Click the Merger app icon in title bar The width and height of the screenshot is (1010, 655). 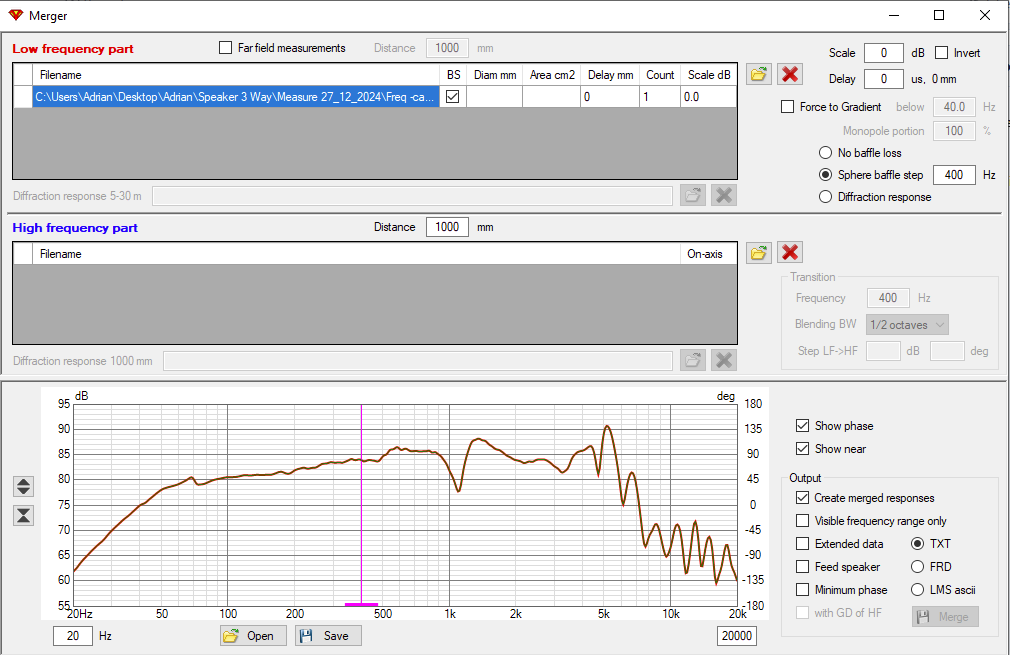(15, 15)
